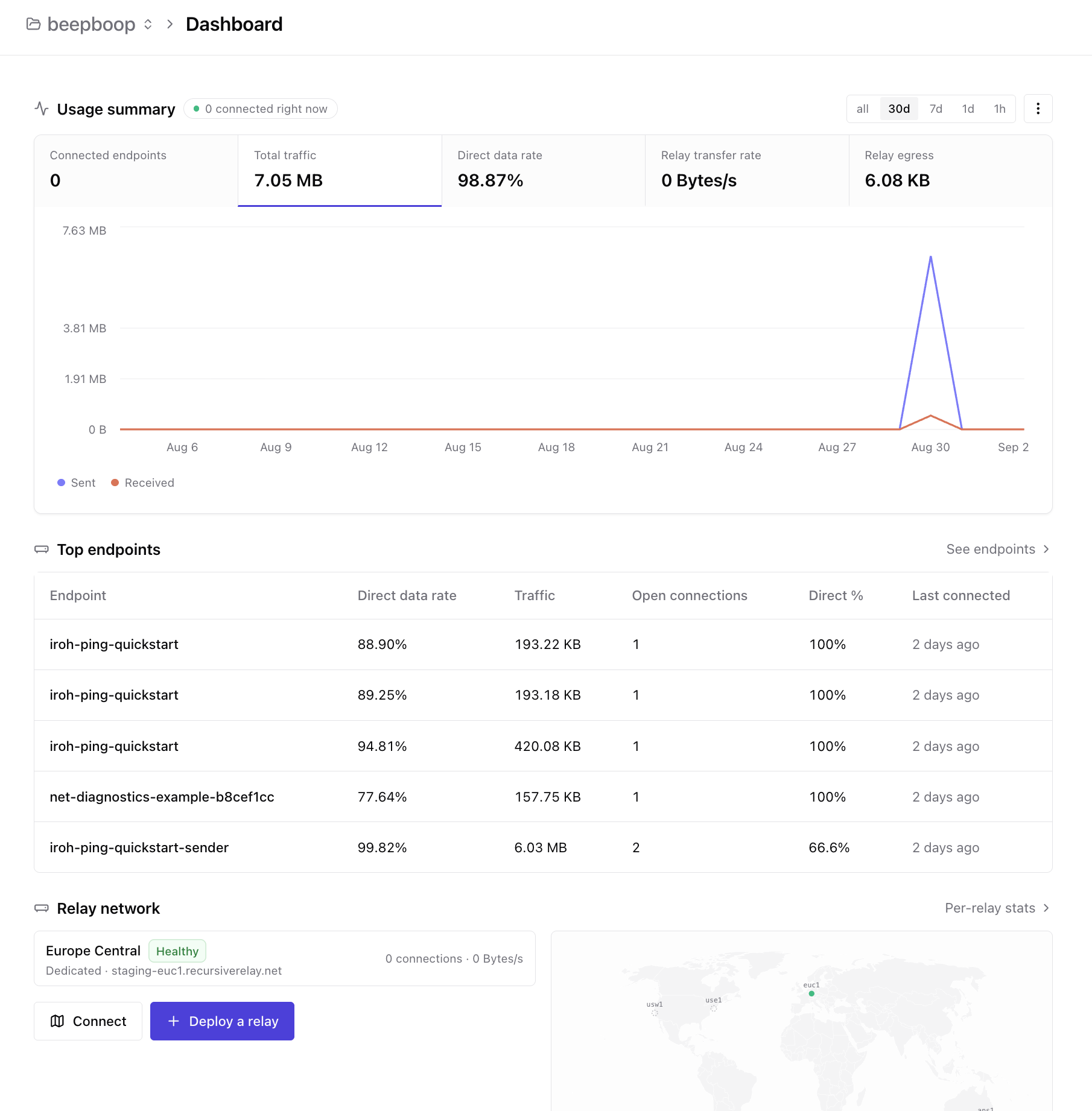
Task: Click the Healthy status badge
Action: pyautogui.click(x=177, y=951)
